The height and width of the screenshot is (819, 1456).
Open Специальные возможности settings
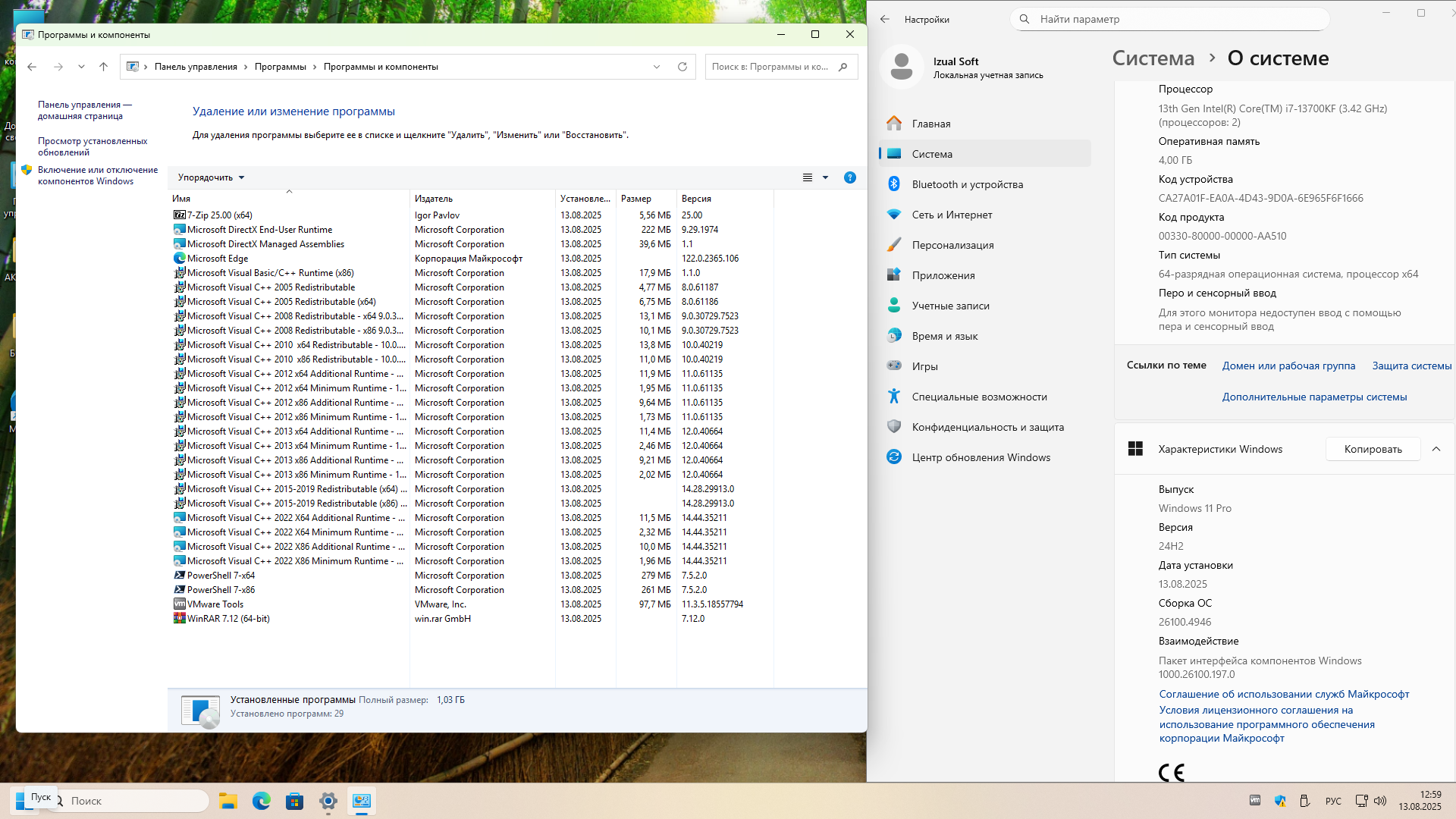984,397
